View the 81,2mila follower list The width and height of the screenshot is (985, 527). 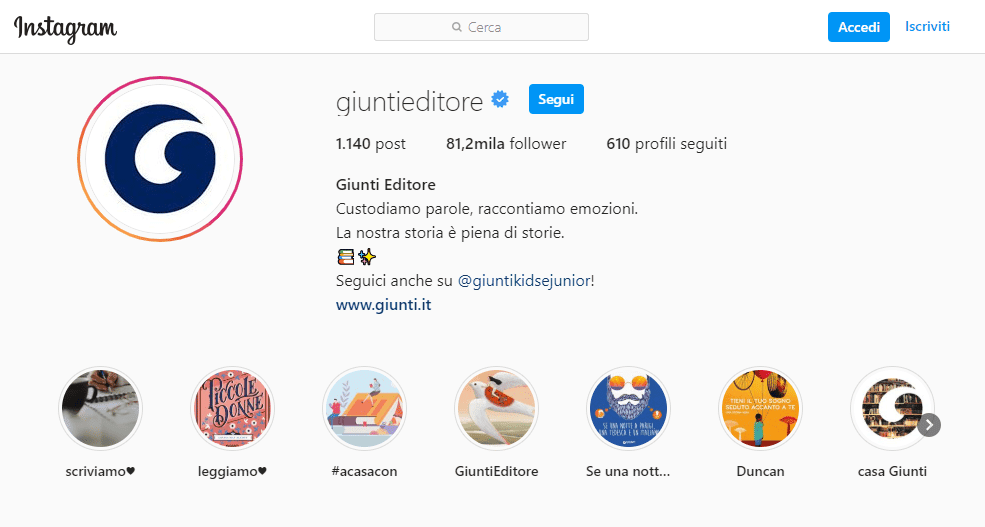(x=506, y=144)
